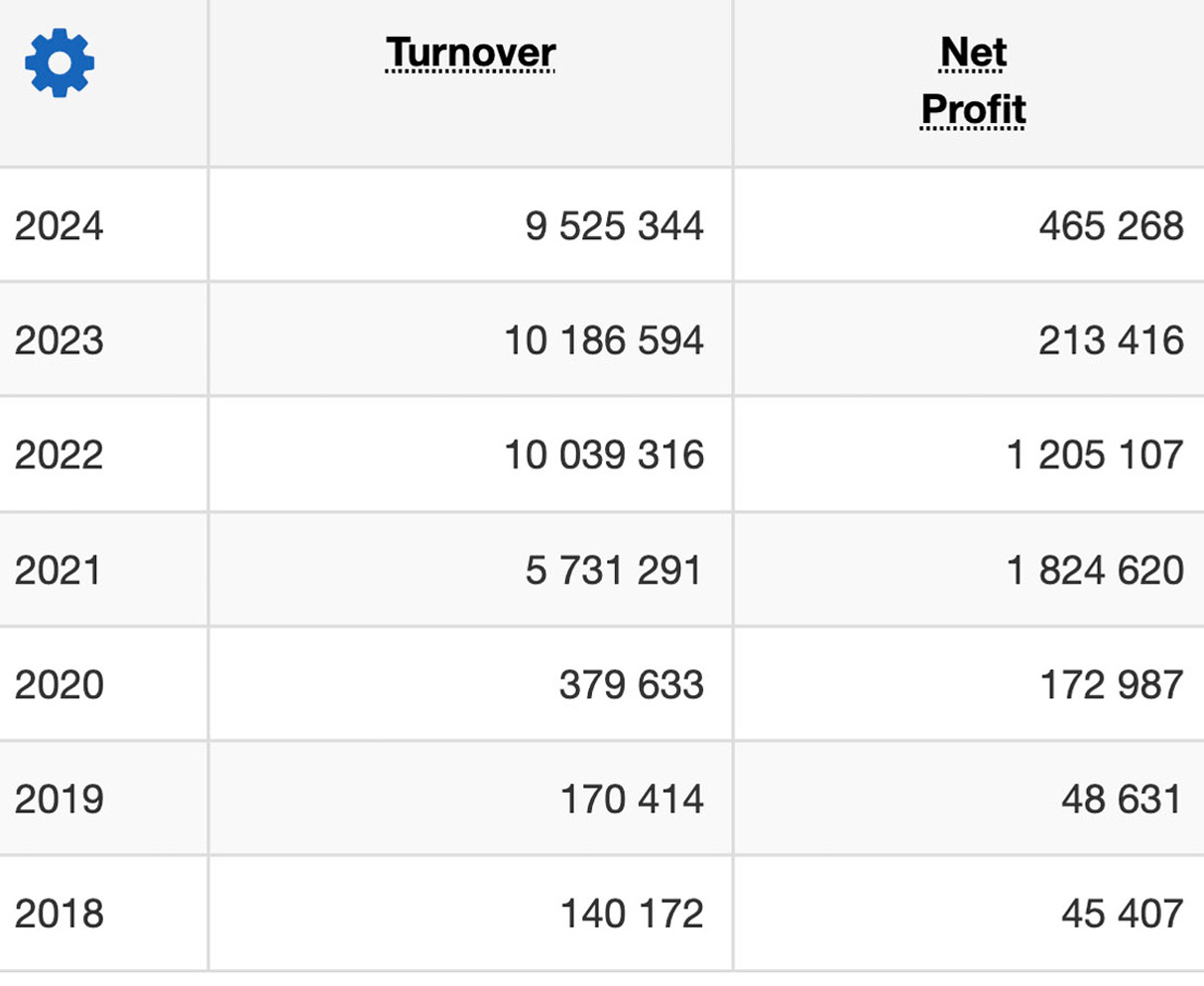Select the 2023 year row label
The height and width of the screenshot is (986, 1204).
[59, 340]
